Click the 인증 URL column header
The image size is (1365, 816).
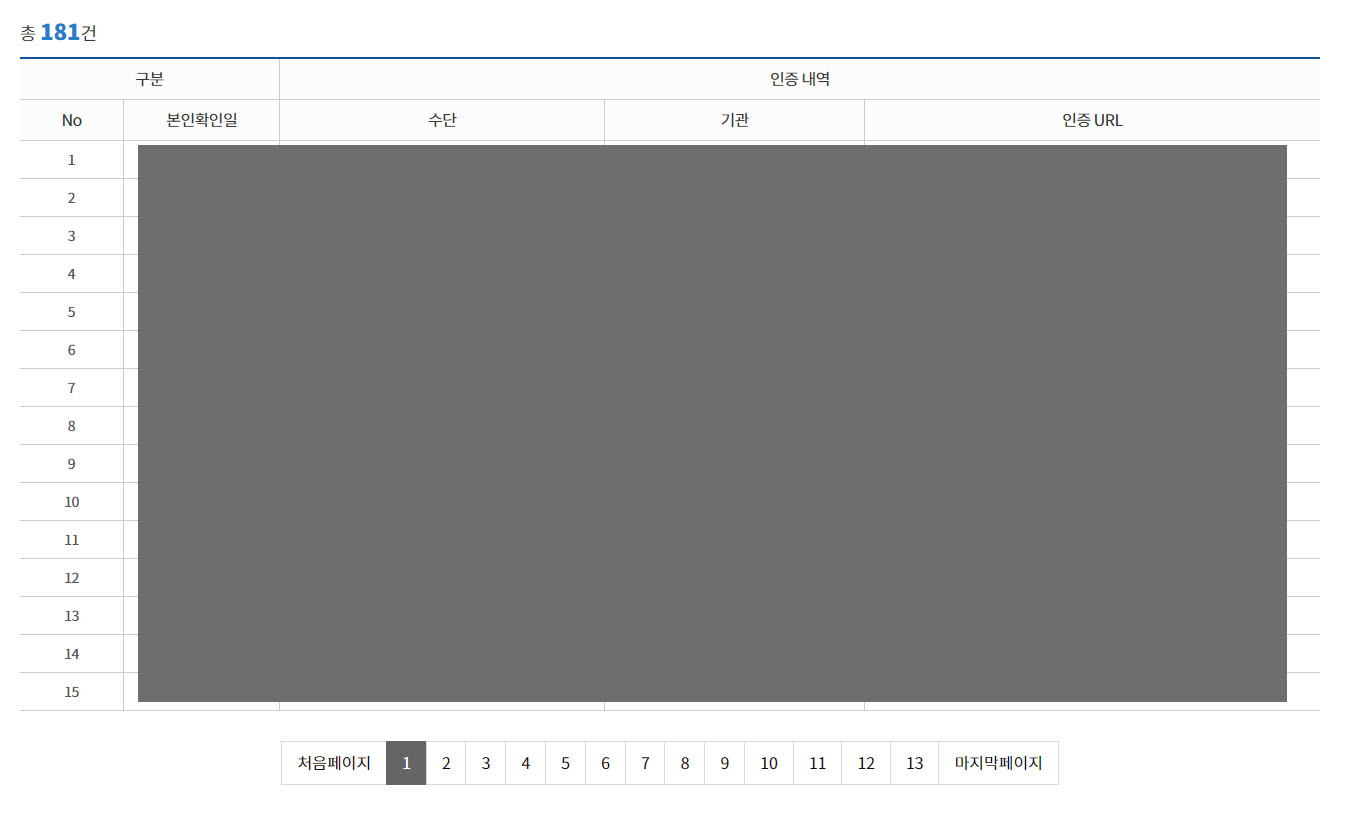tap(1092, 120)
